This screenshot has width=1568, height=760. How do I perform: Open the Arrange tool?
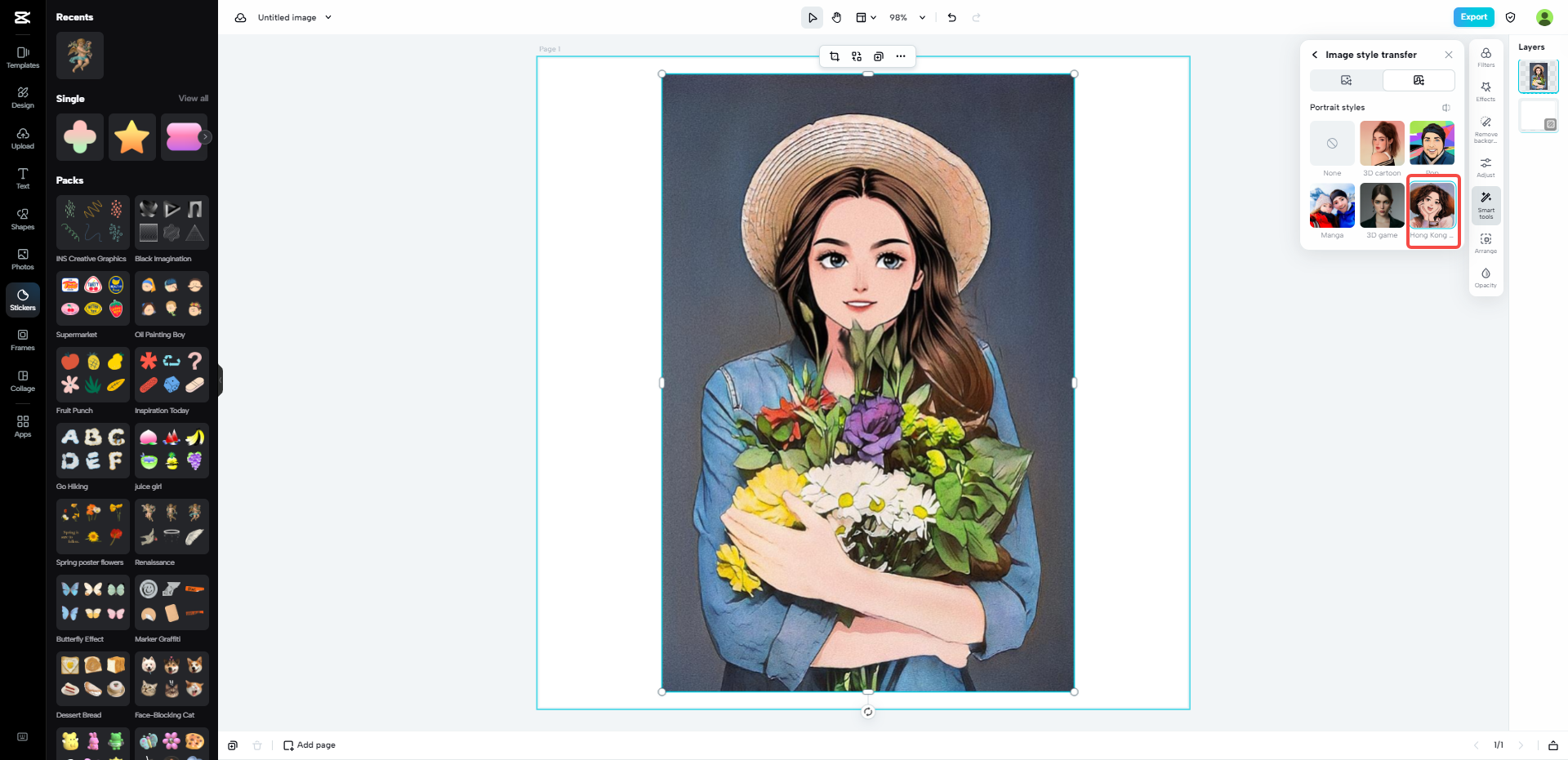[x=1486, y=243]
